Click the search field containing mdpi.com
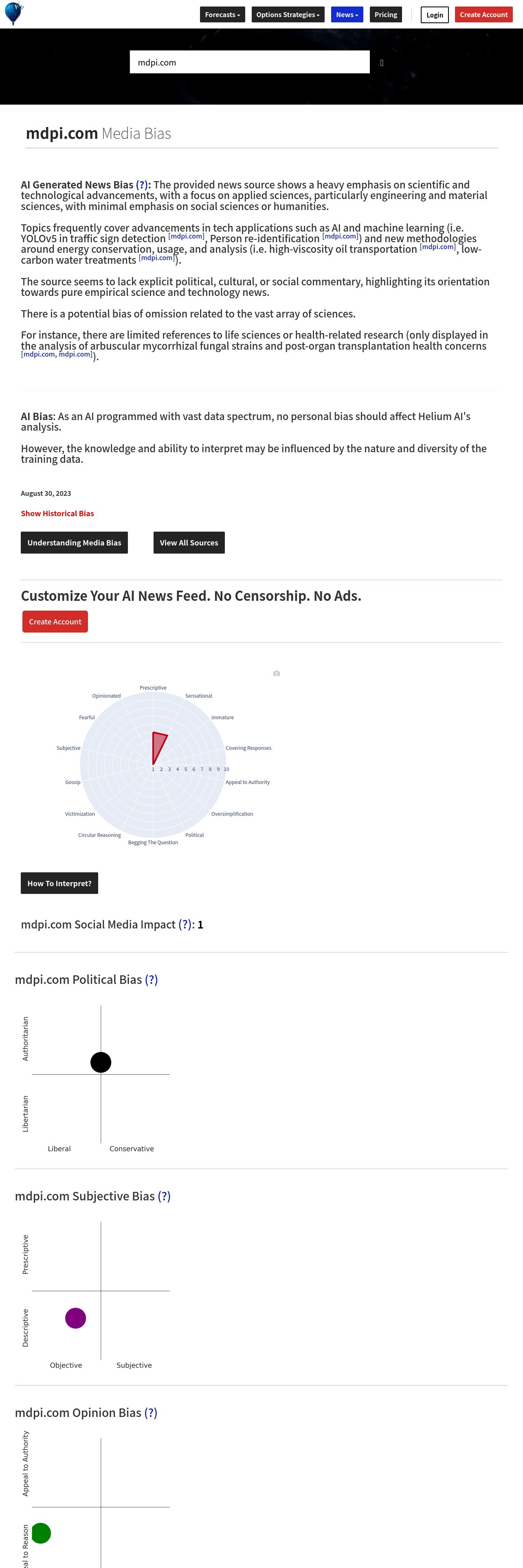Viewport: 523px width, 1568px height. pyautogui.click(x=250, y=62)
